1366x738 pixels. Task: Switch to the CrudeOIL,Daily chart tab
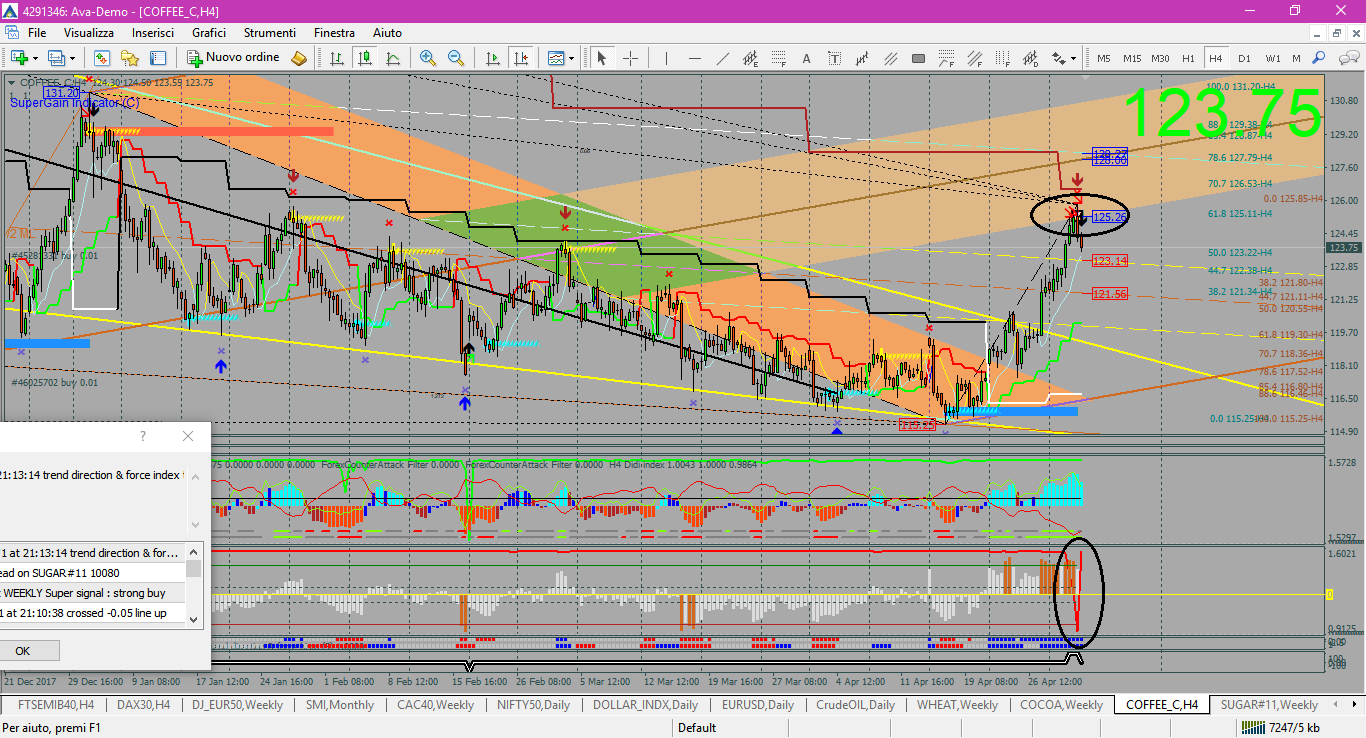(855, 705)
